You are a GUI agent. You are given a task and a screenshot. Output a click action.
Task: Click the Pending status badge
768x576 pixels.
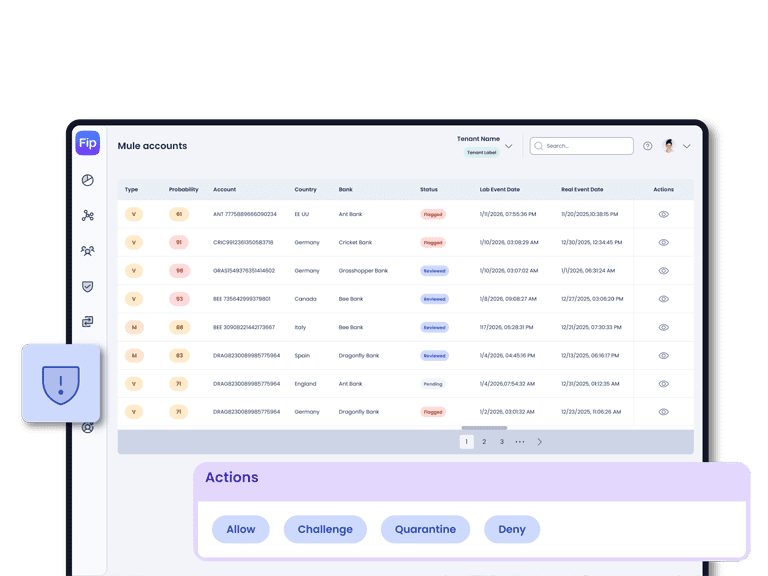432,384
